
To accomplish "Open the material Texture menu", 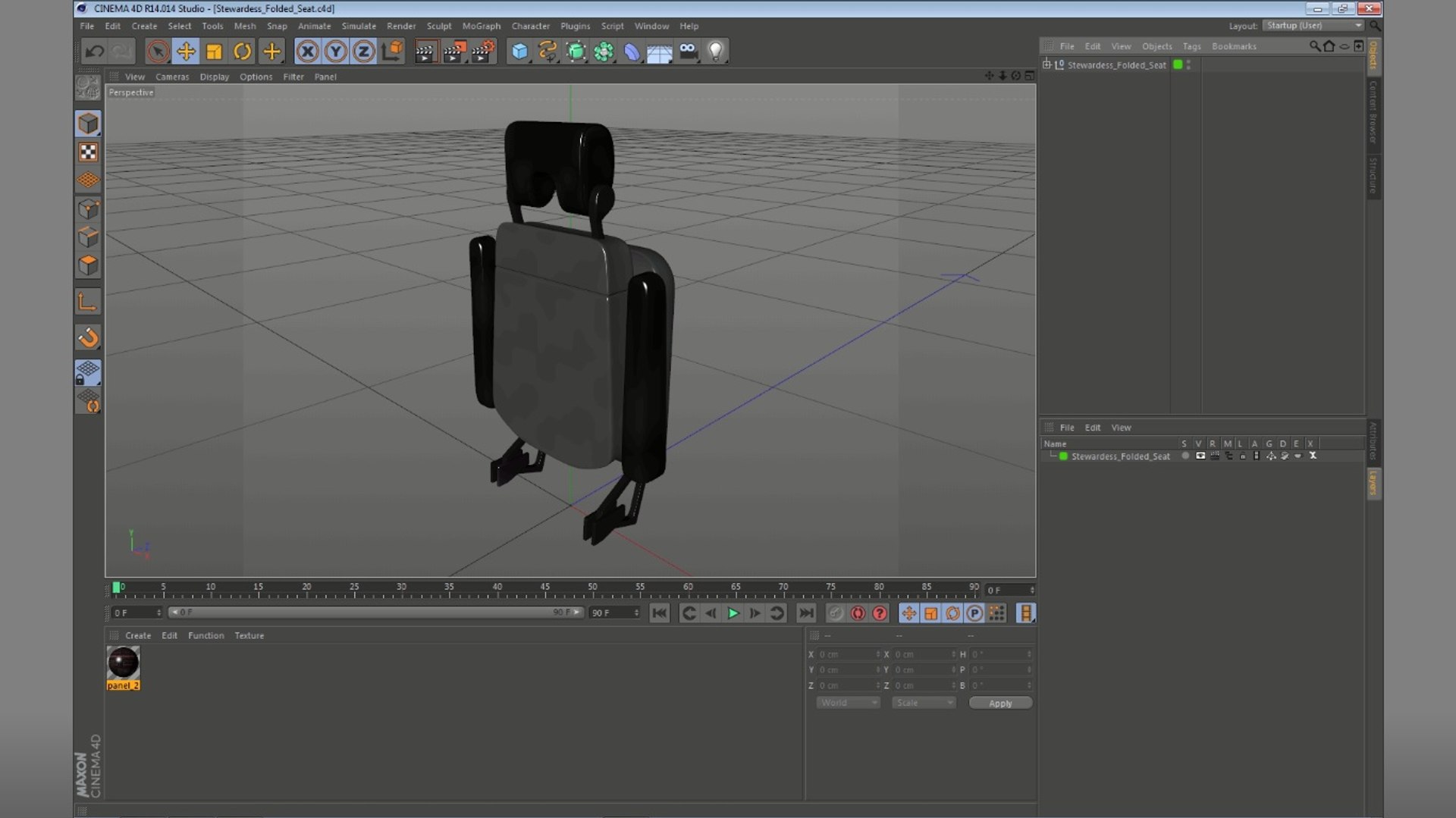I will (x=249, y=635).
